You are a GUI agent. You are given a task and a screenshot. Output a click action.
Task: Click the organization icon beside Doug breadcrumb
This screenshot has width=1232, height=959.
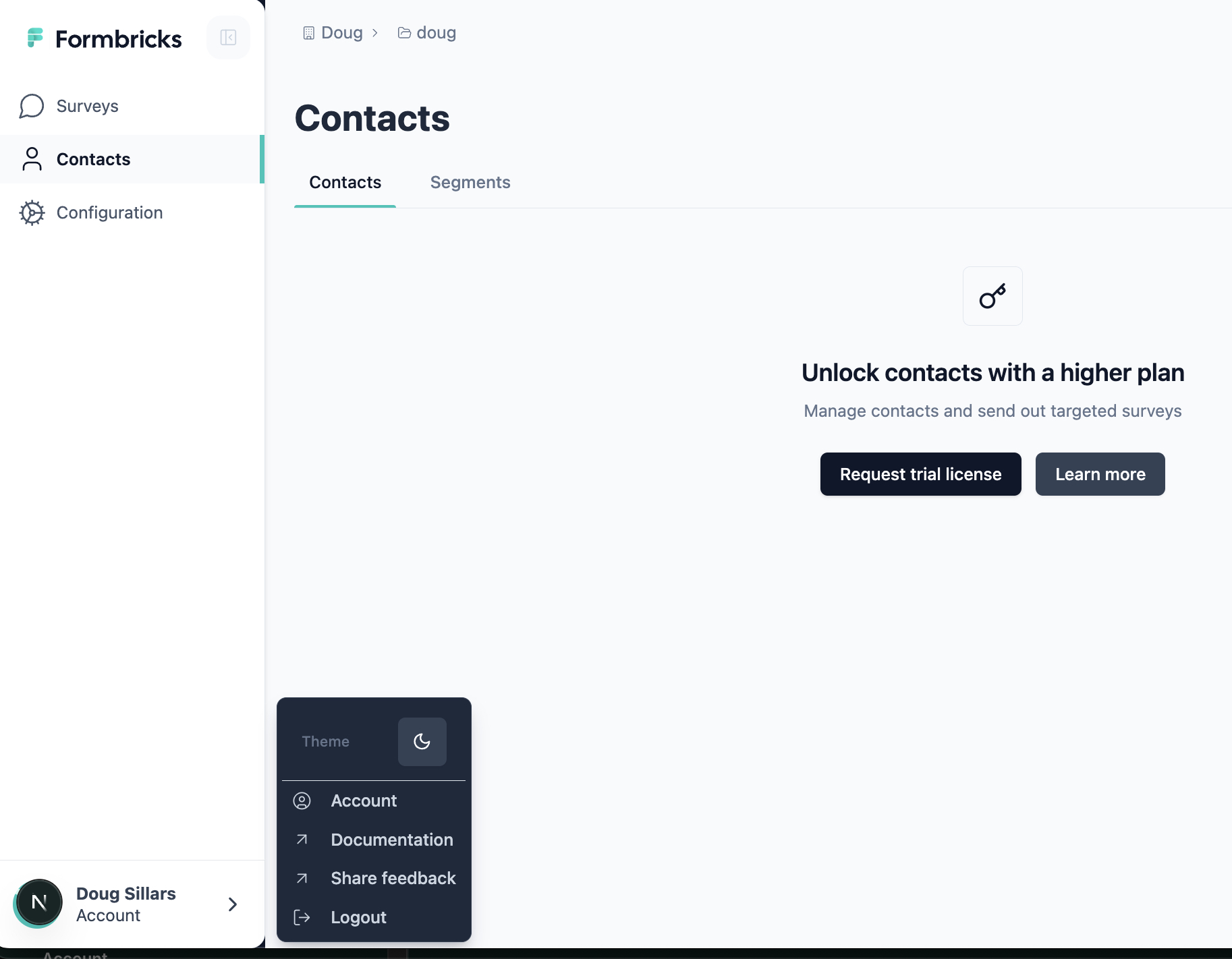(x=309, y=32)
